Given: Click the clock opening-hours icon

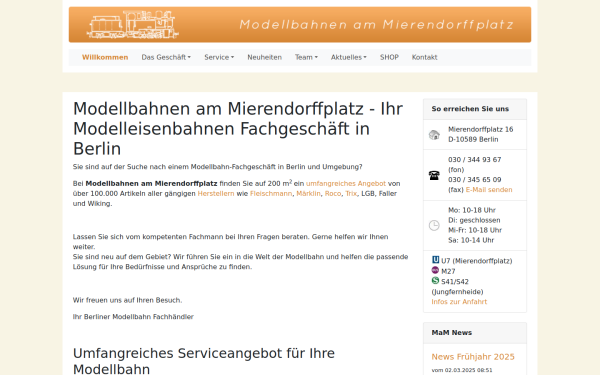Looking at the screenshot, I should pos(434,225).
